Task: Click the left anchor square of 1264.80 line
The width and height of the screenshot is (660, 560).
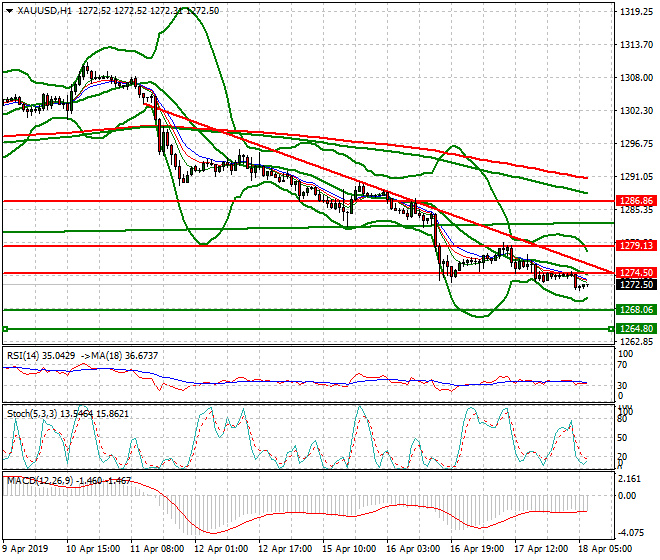Action: pyautogui.click(x=6, y=328)
